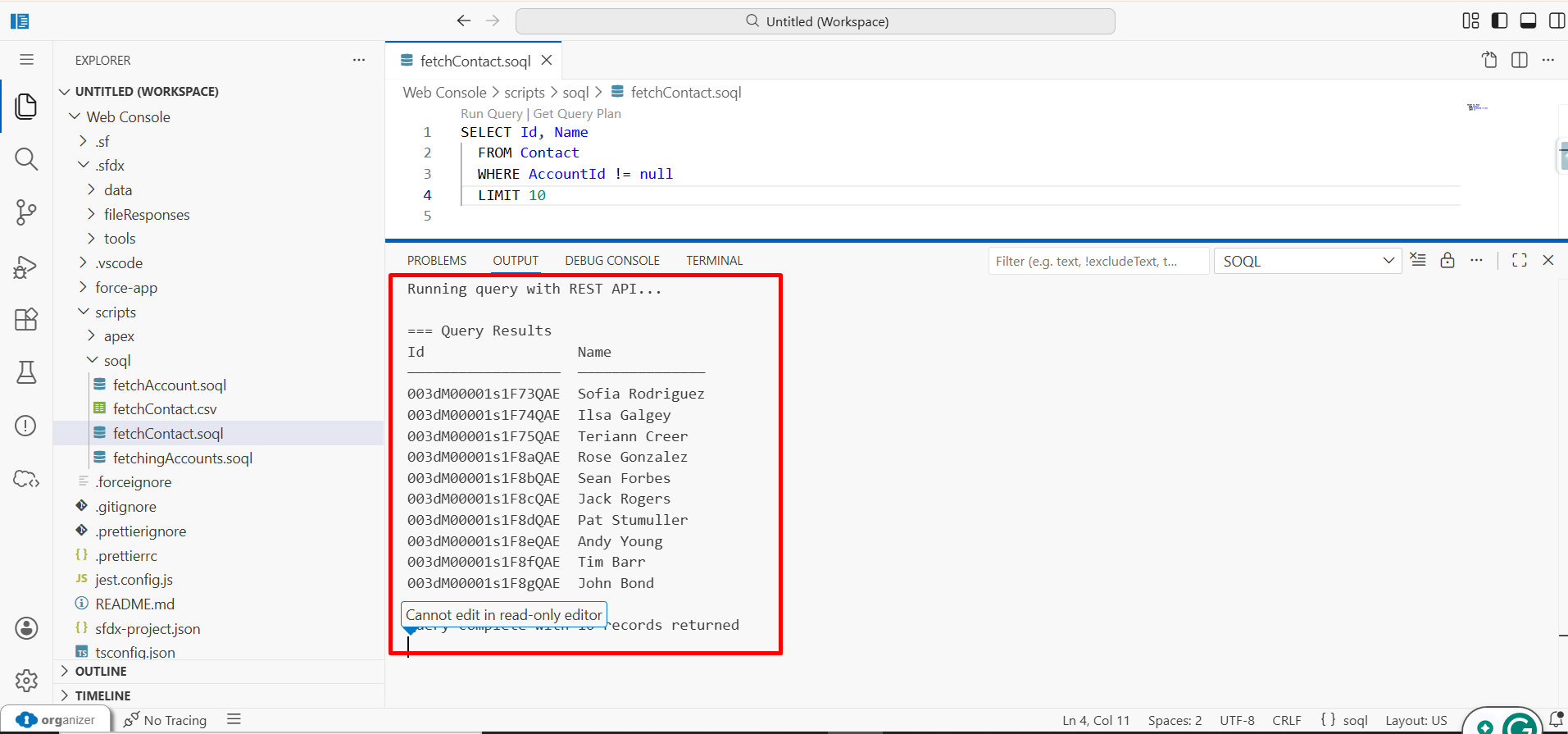The image size is (1568, 734).
Task: Expand the data folder
Action: click(92, 189)
